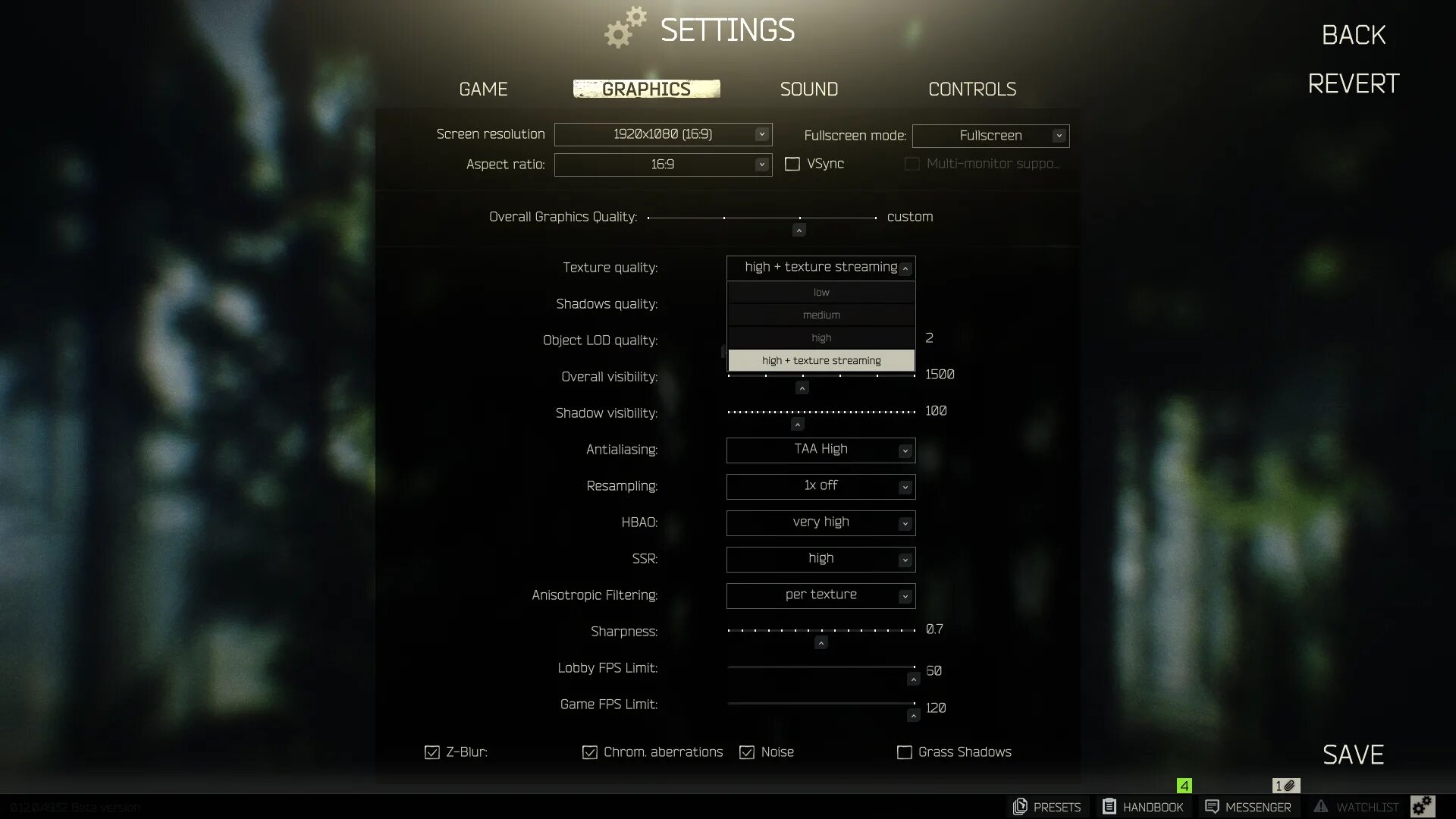Viewport: 1456px width, 819px height.
Task: Switch to the GAME settings tab
Action: 483,89
